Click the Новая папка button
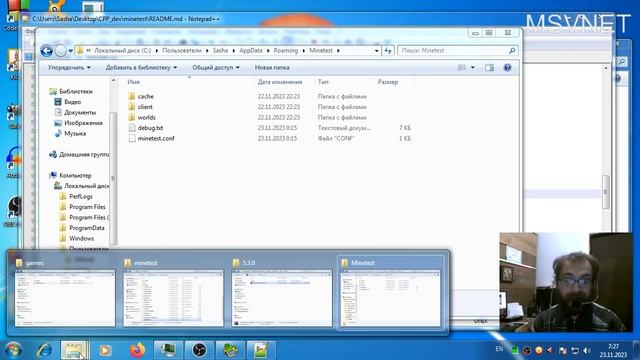 (272, 68)
